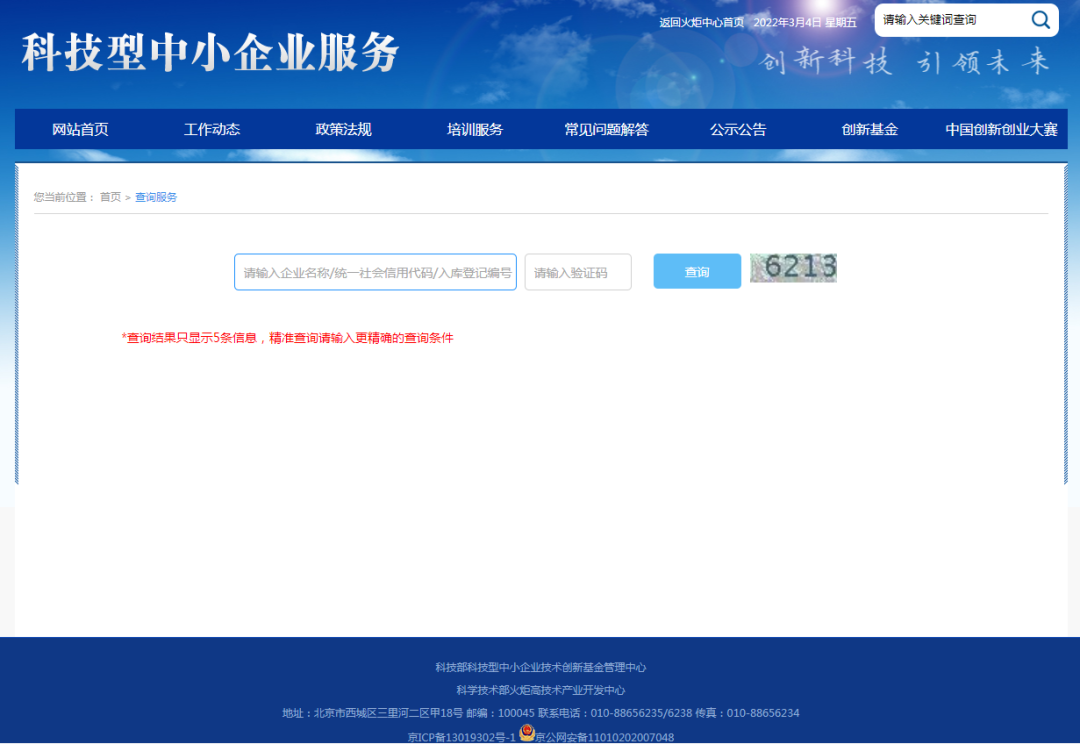
Task: Click the 查询 search button
Action: click(x=697, y=271)
